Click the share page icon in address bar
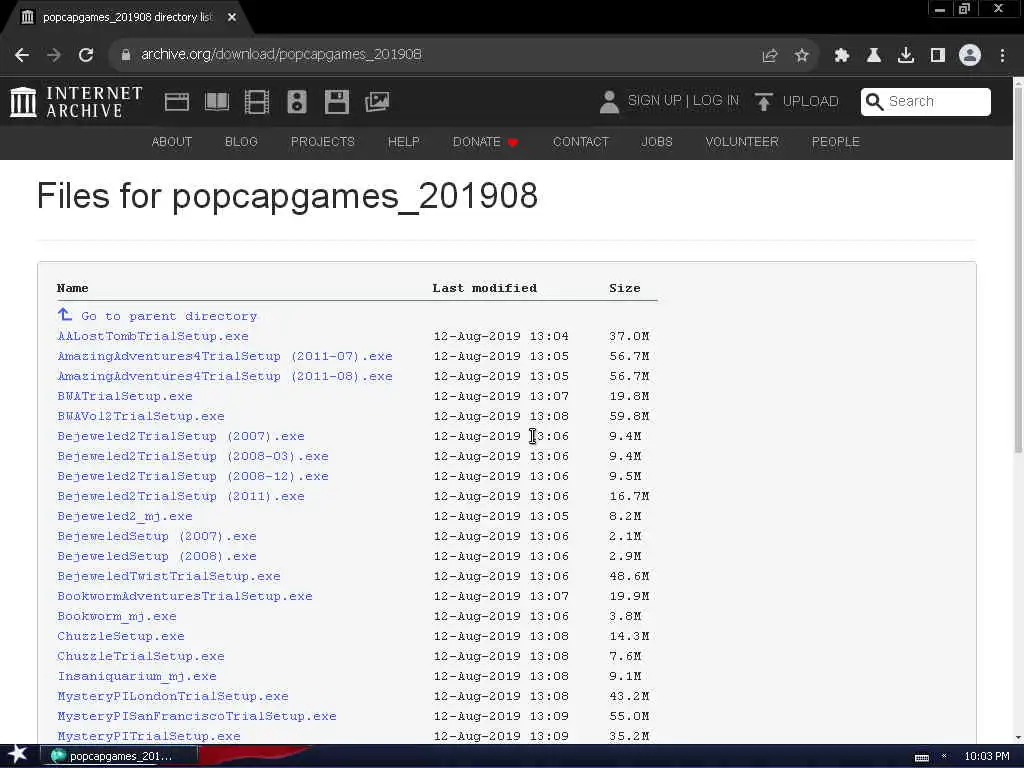The height and width of the screenshot is (768, 1024). pos(770,56)
